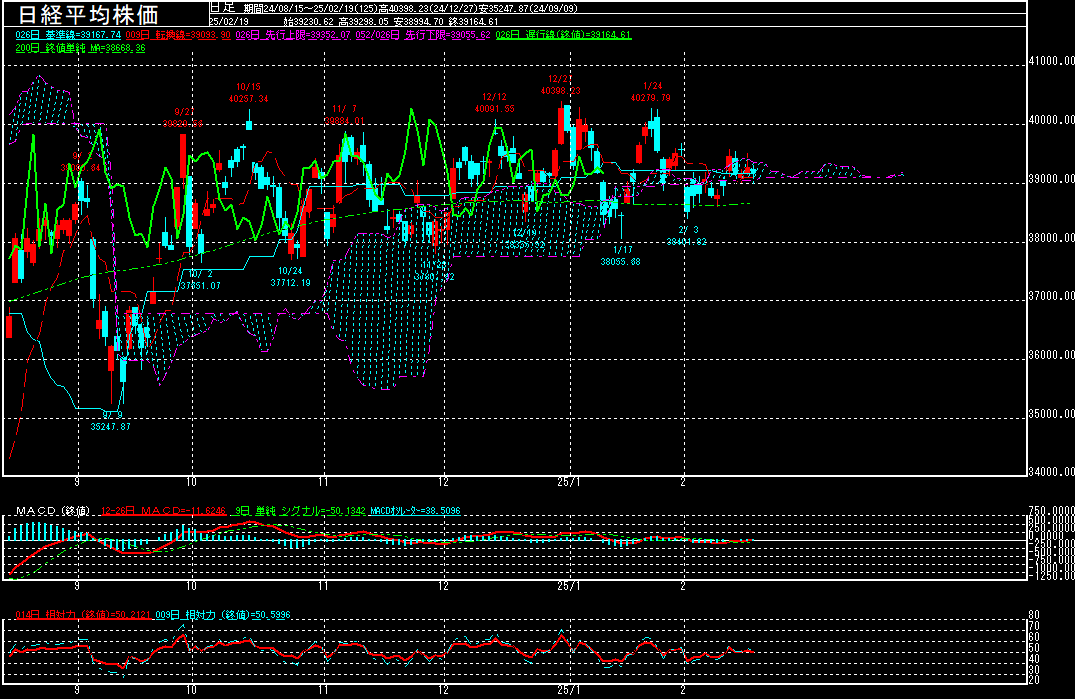
Task: Select the 12-26日 MACD=-11.6246 legend
Action: pos(163,511)
